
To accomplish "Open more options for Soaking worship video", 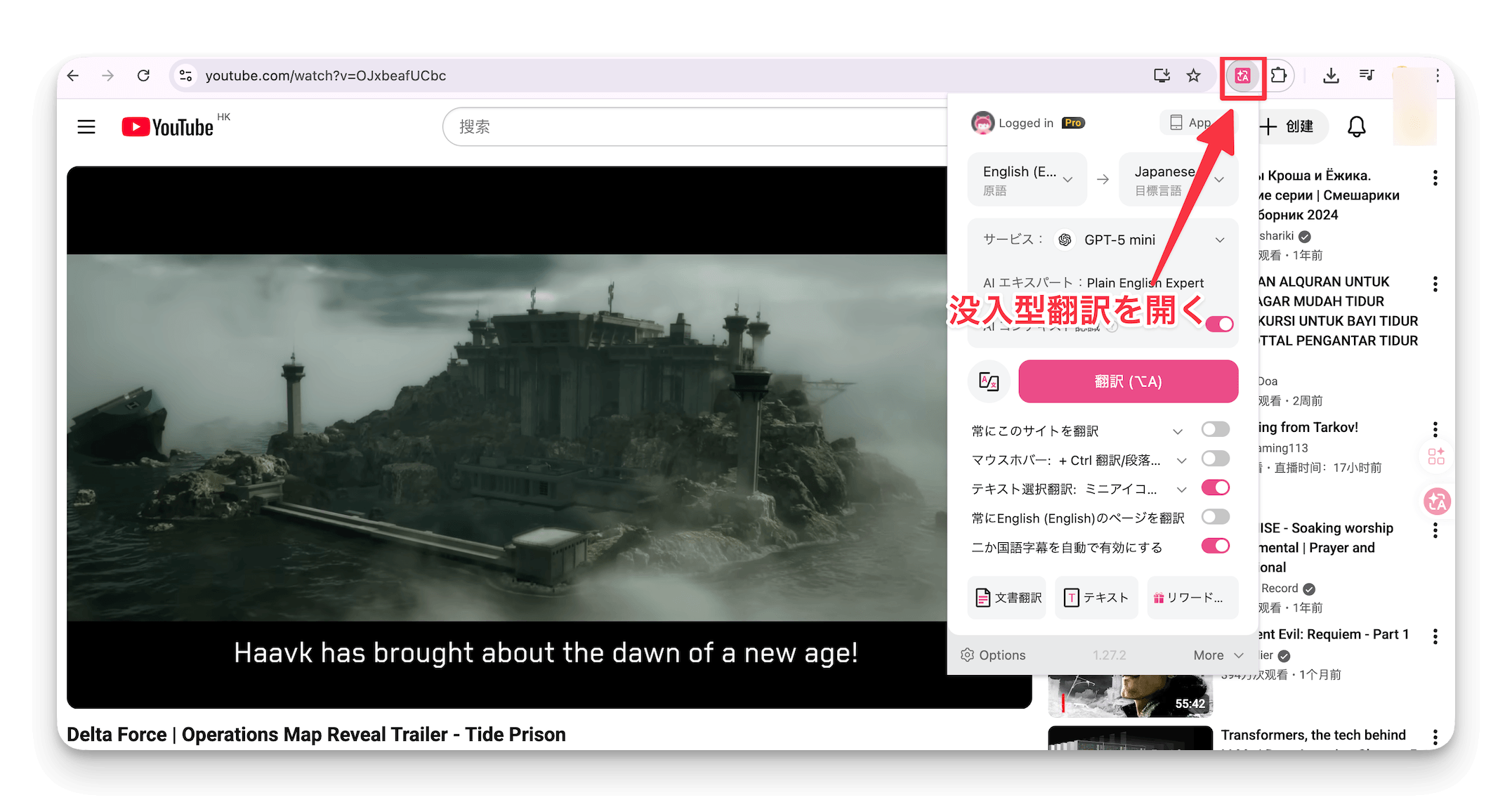I will click(1435, 530).
